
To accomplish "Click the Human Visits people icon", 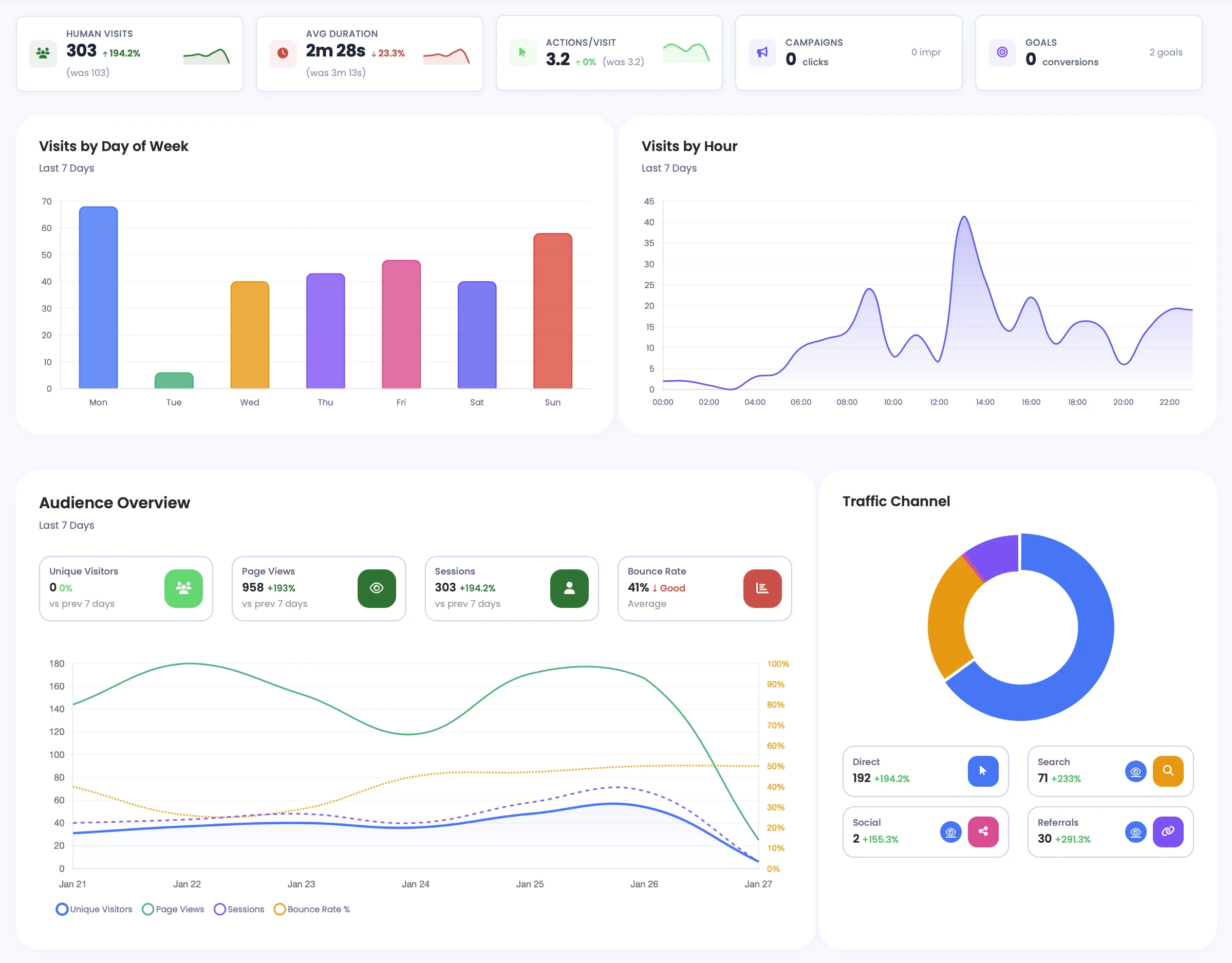I will pos(43,53).
